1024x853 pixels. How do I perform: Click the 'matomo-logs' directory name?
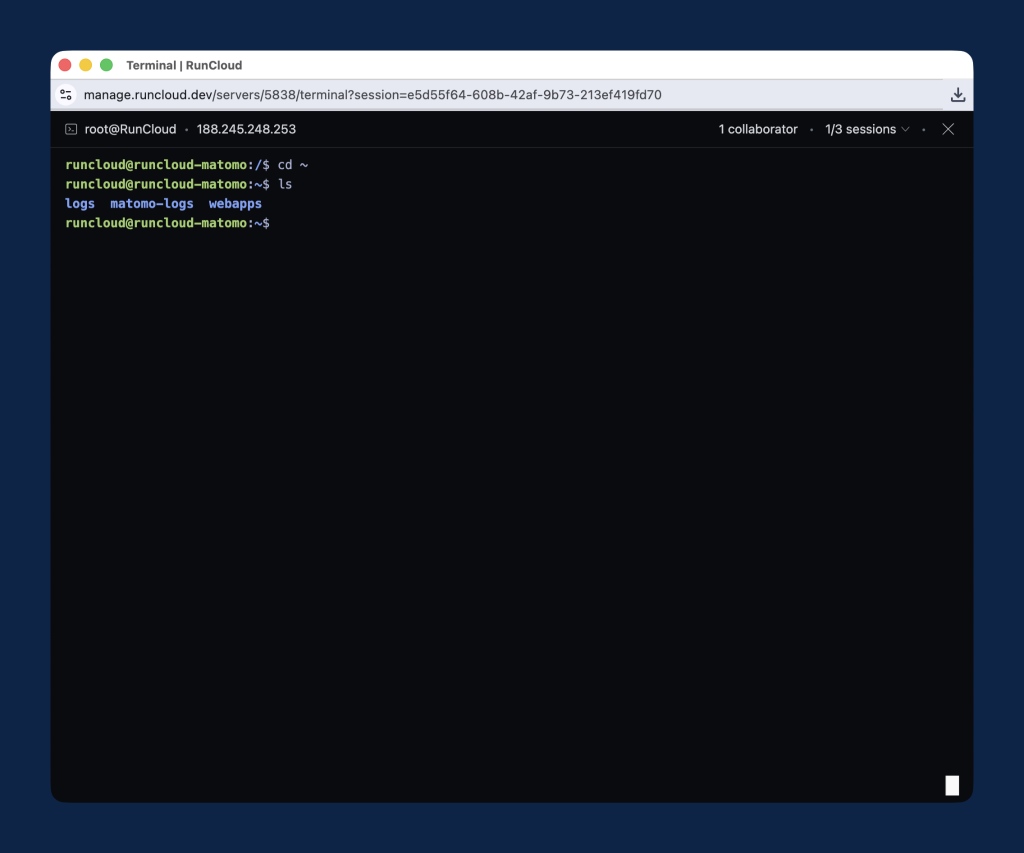(152, 204)
